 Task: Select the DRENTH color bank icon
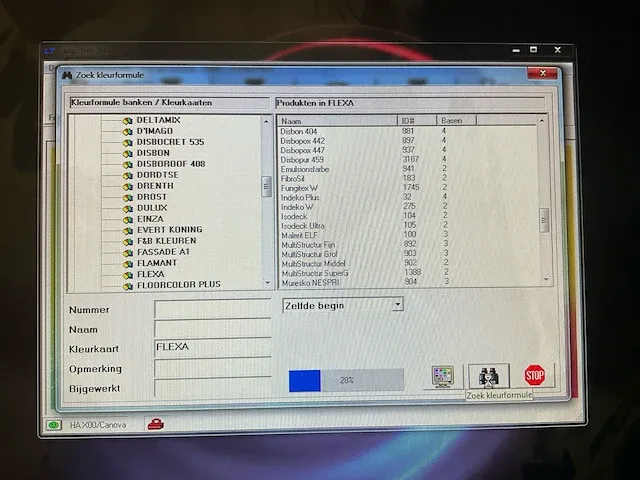[128, 187]
